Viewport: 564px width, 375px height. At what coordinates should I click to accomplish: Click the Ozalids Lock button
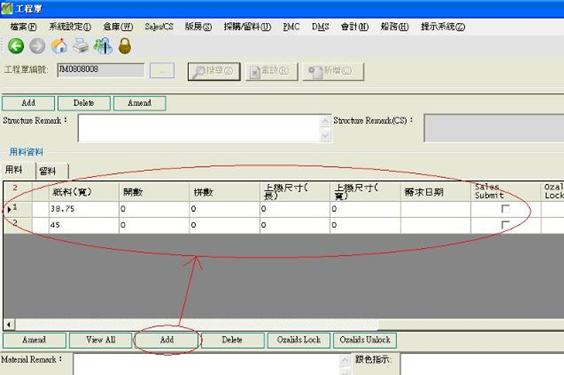coord(299,340)
